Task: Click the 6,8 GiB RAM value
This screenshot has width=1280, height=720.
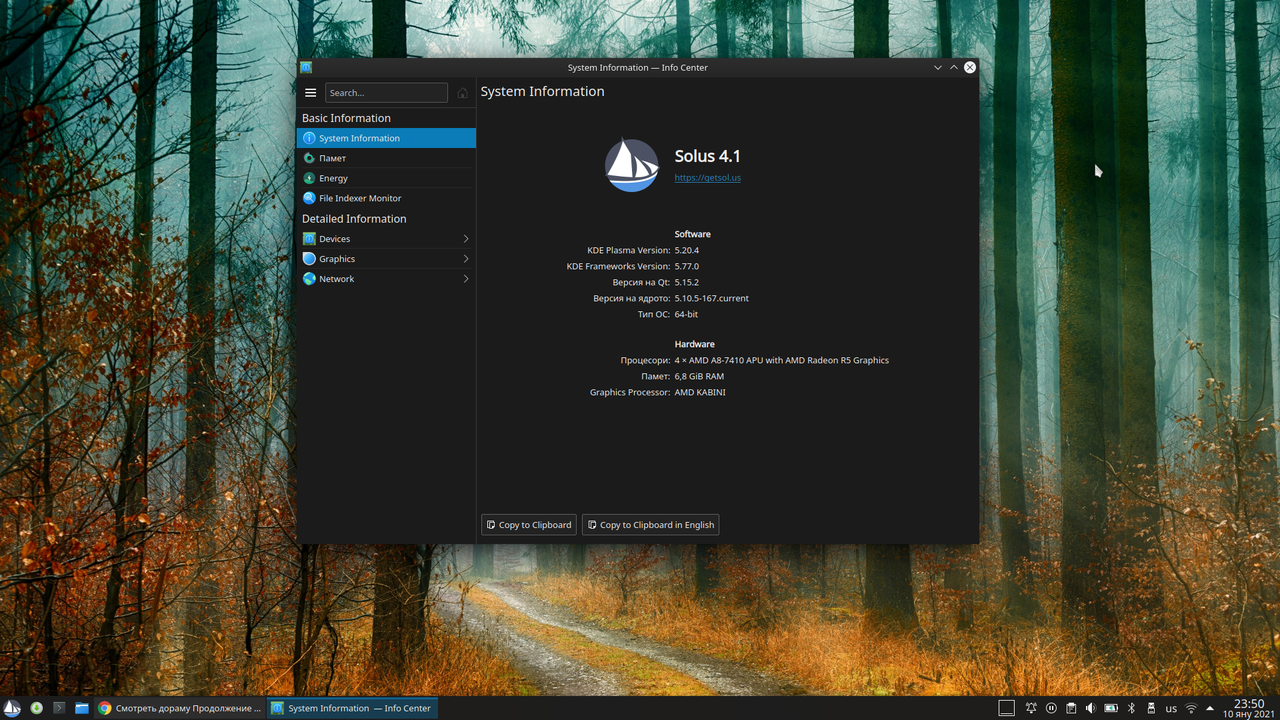Action: pyautogui.click(x=699, y=376)
